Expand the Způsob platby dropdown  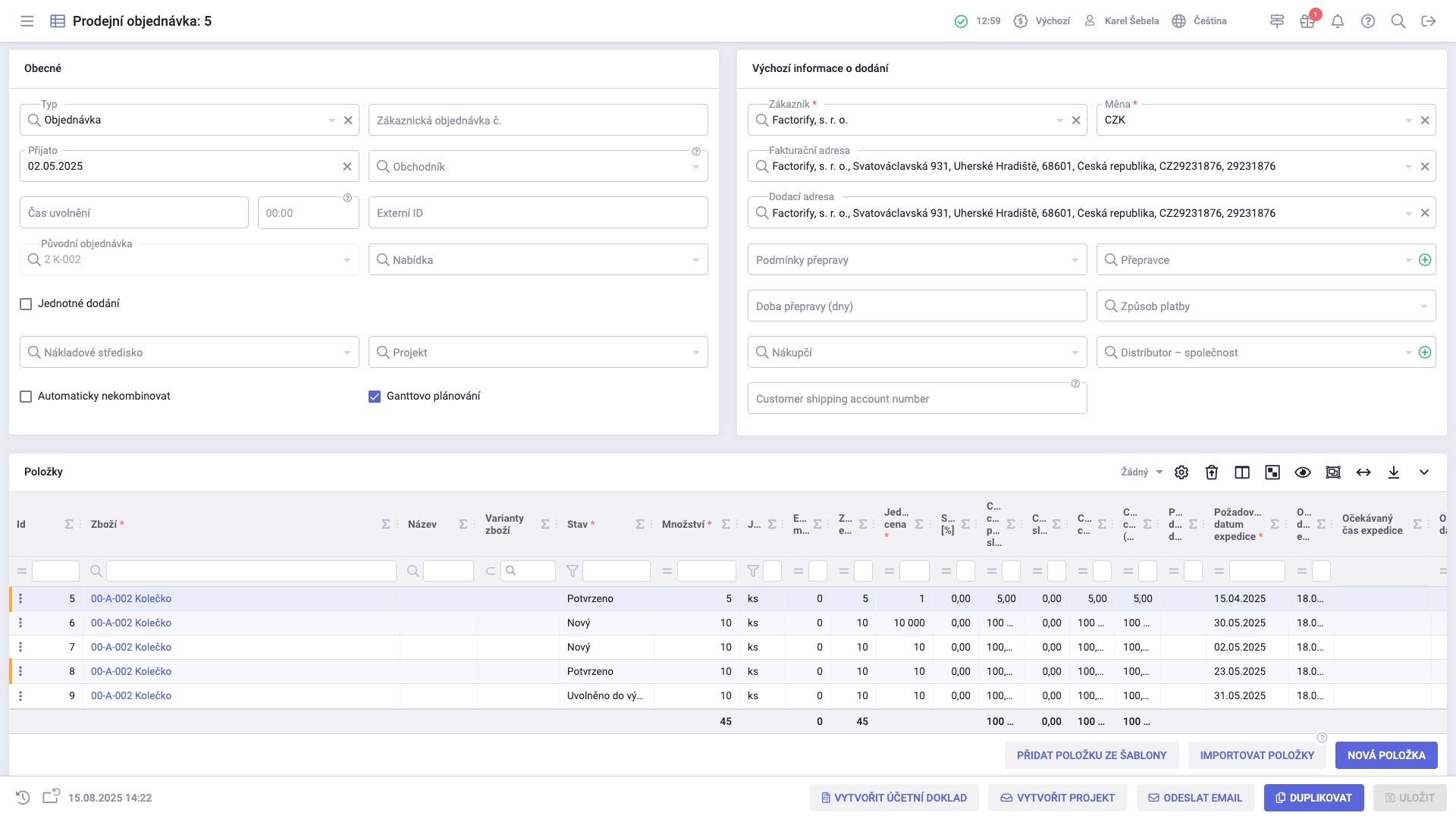click(1423, 306)
